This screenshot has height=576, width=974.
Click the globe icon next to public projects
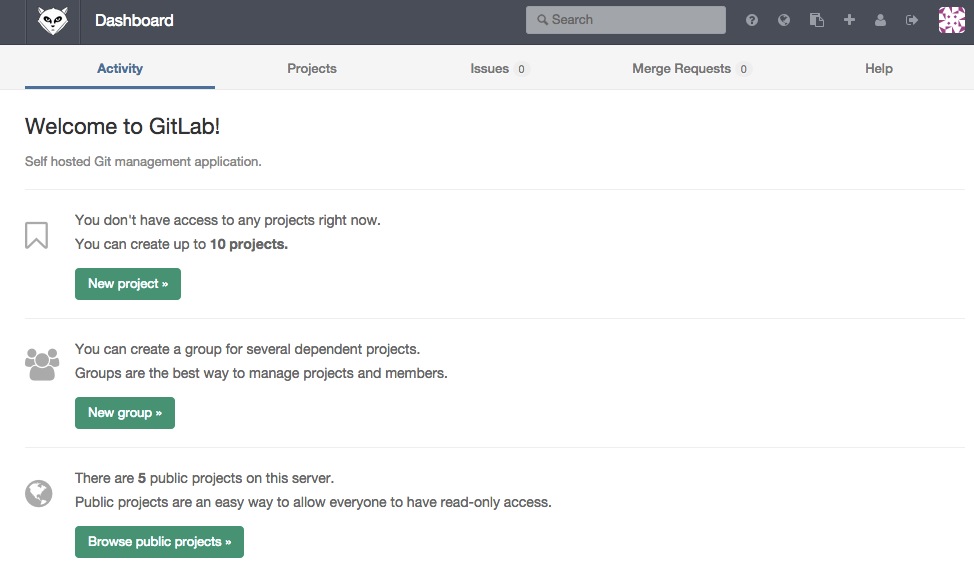pos(39,493)
